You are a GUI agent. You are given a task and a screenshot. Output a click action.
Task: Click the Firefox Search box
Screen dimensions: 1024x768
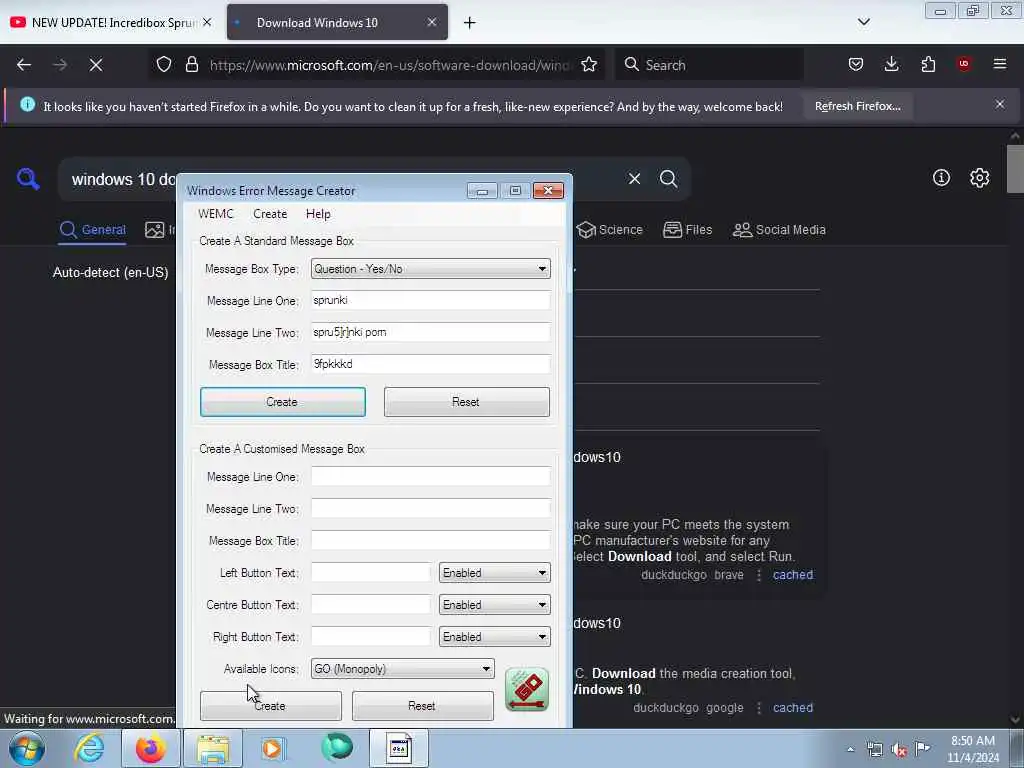click(x=709, y=65)
